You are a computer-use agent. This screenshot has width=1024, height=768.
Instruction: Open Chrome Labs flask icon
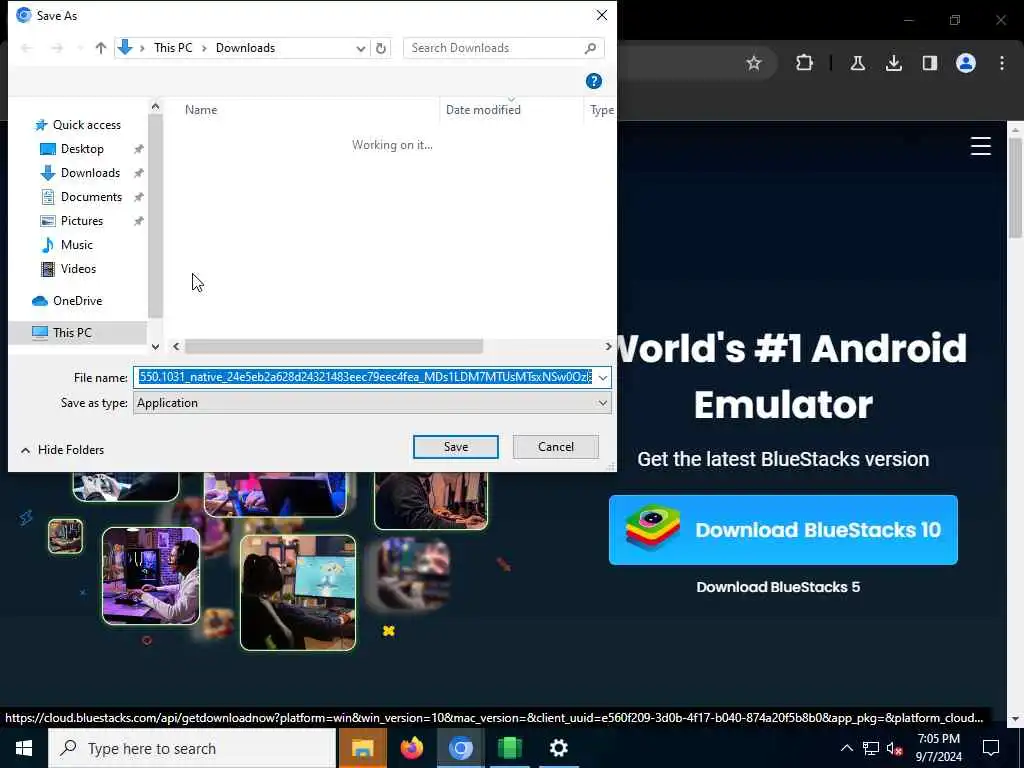coord(857,63)
